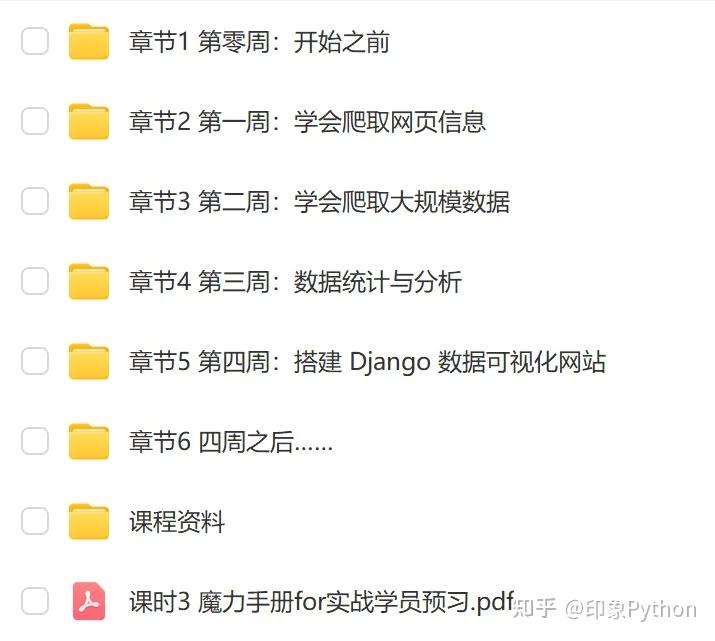Mark the checkbox beside 章节5 第四周
715x641 pixels.
tap(35, 362)
